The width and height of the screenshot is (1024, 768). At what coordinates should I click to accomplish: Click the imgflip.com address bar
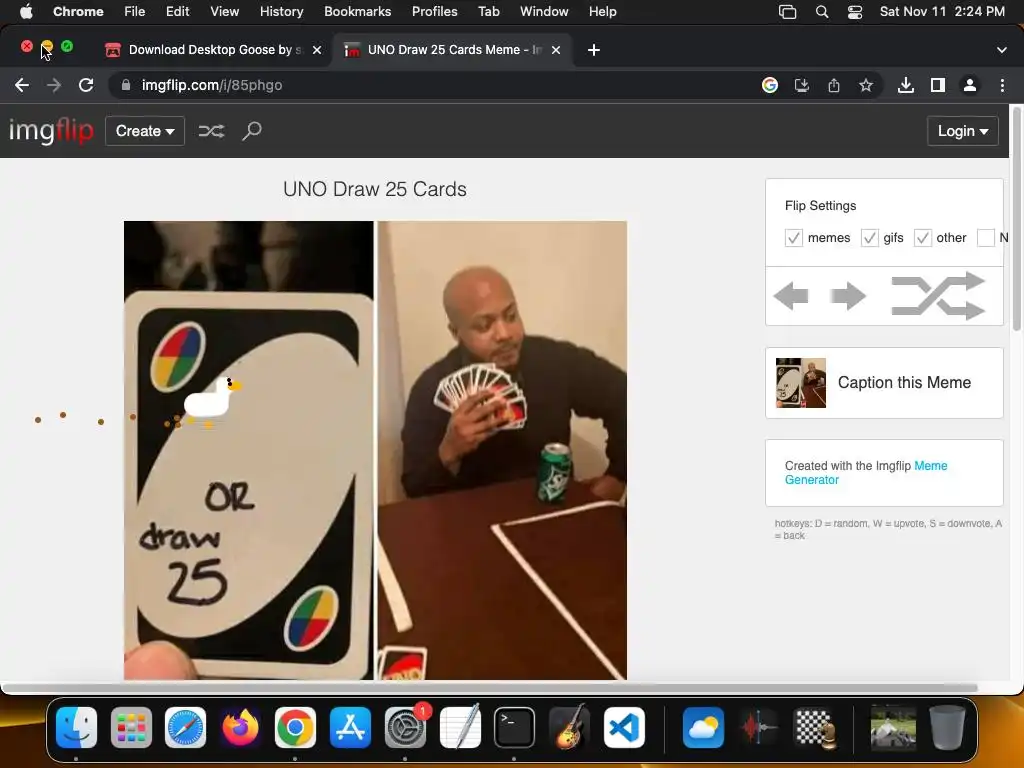point(434,85)
